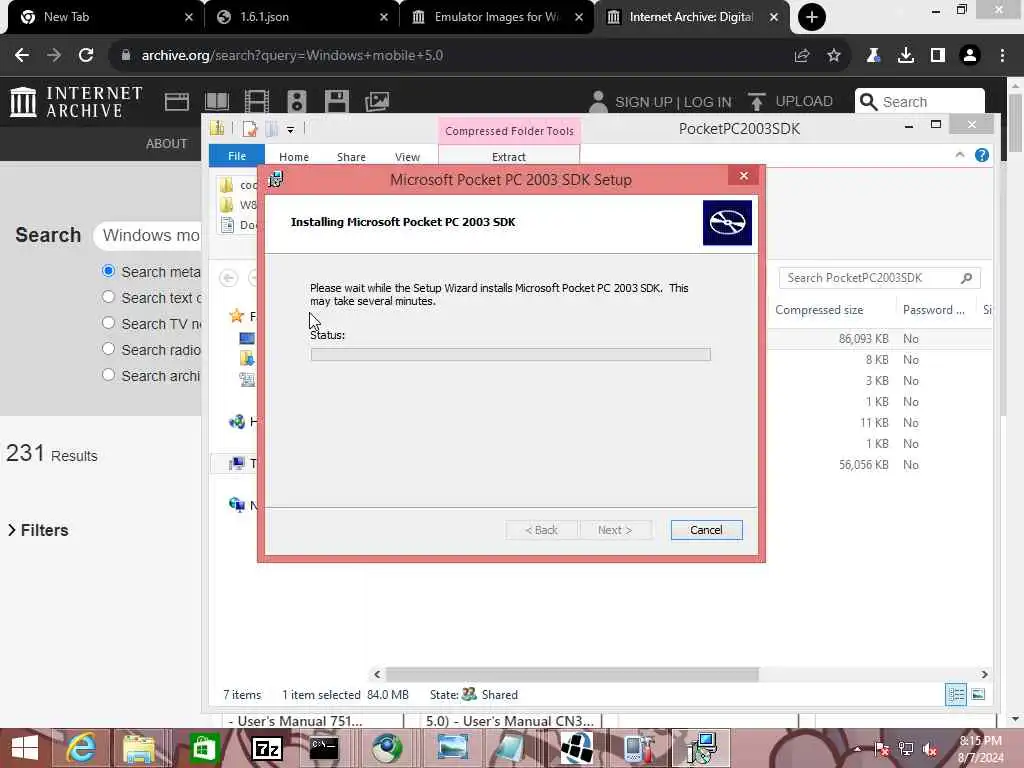Viewport: 1024px width, 768px height.
Task: Open Chrome three-dot menu
Action: pyautogui.click(x=1002, y=56)
